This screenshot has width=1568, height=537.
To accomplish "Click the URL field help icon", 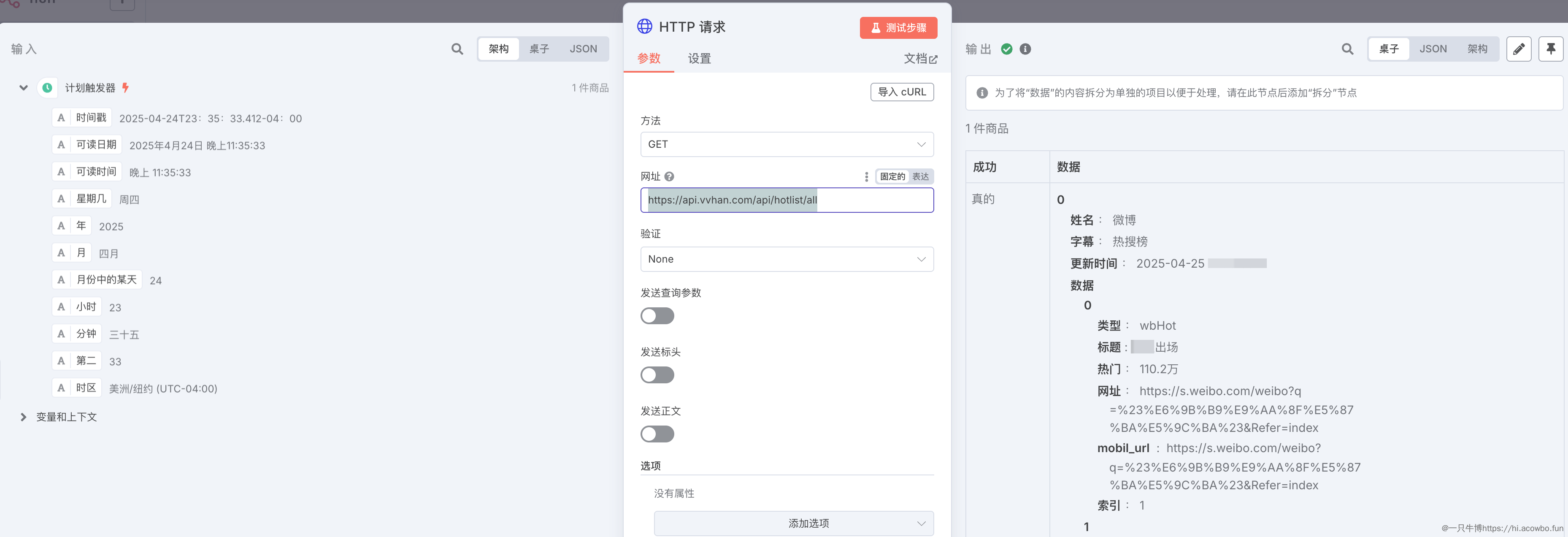I will [669, 176].
